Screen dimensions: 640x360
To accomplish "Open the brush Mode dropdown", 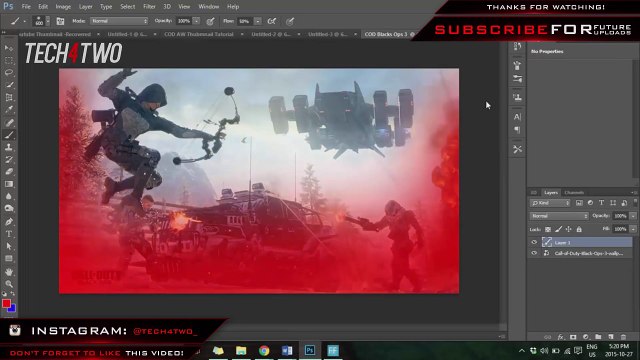I will click(119, 21).
